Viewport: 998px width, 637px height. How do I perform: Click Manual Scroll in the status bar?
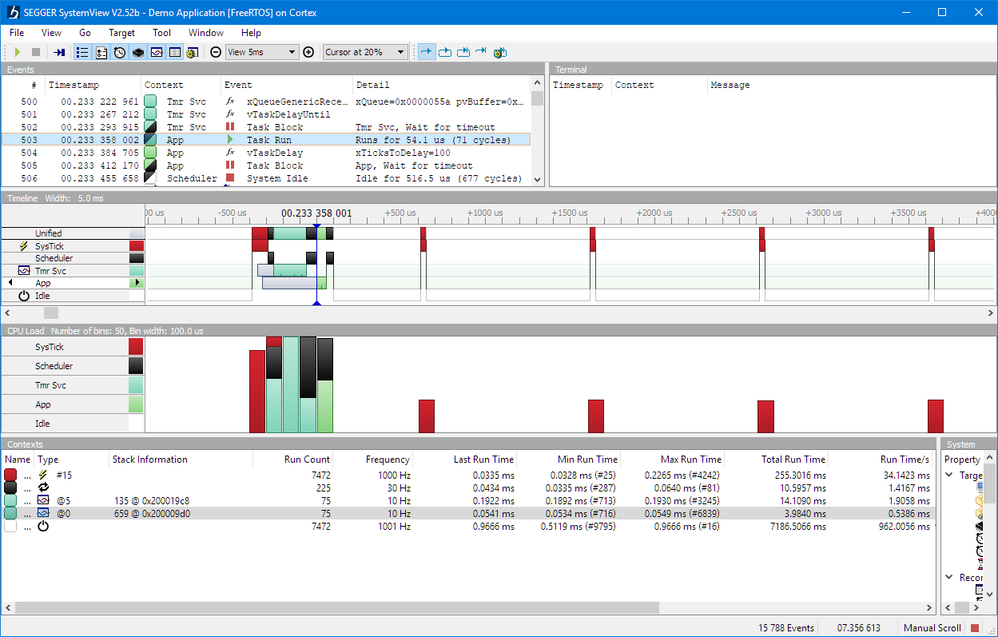[932, 628]
